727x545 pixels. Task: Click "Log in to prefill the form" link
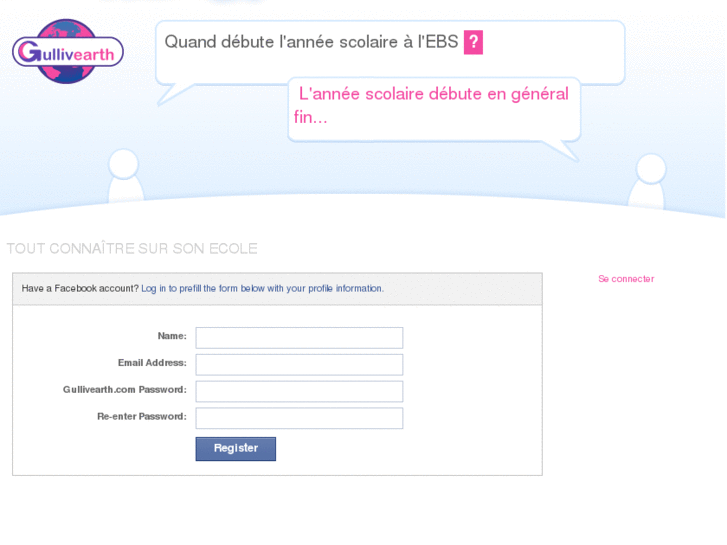pos(262,289)
